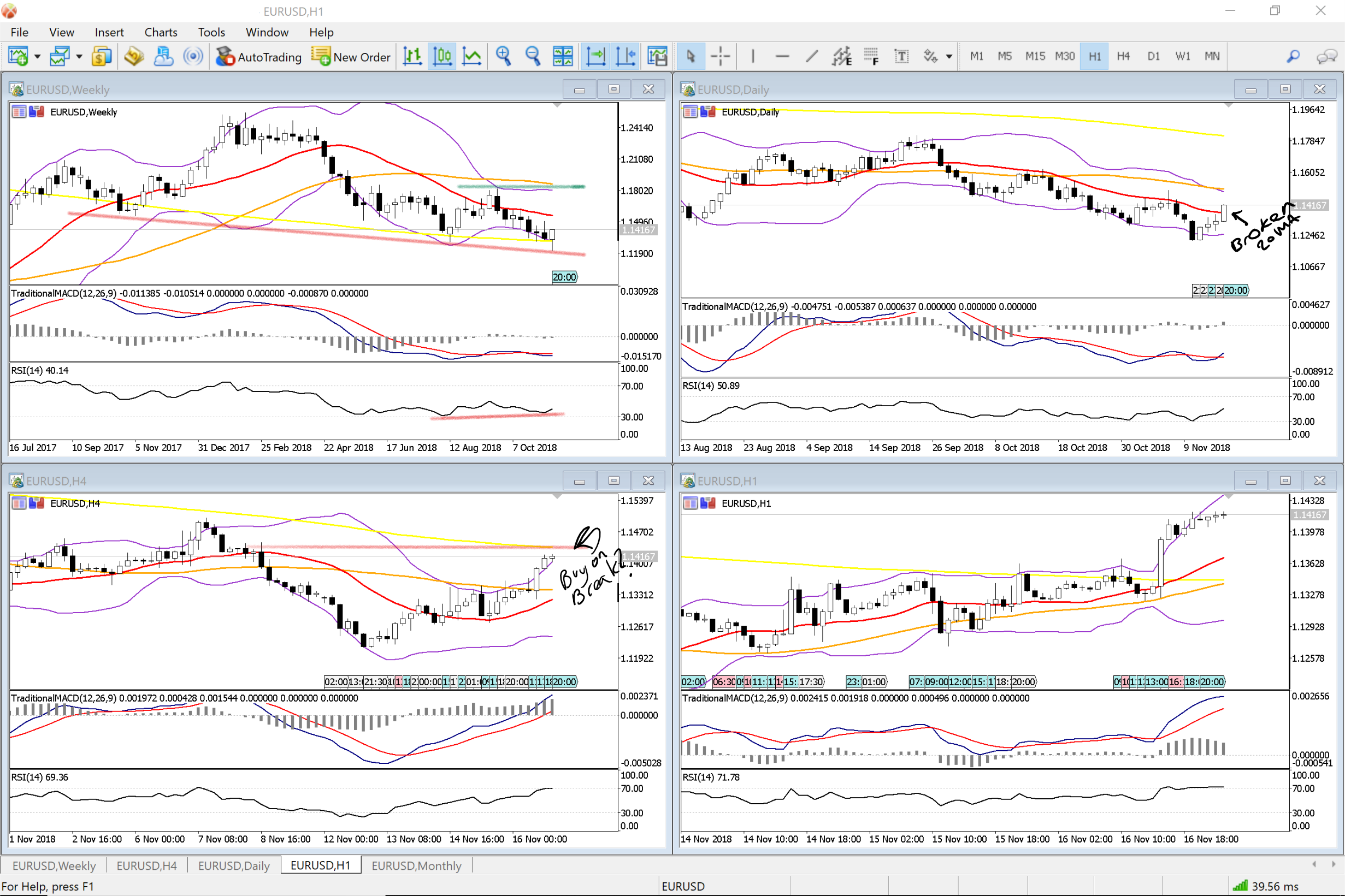1345x896 pixels.
Task: Select the text label tool
Action: (901, 56)
